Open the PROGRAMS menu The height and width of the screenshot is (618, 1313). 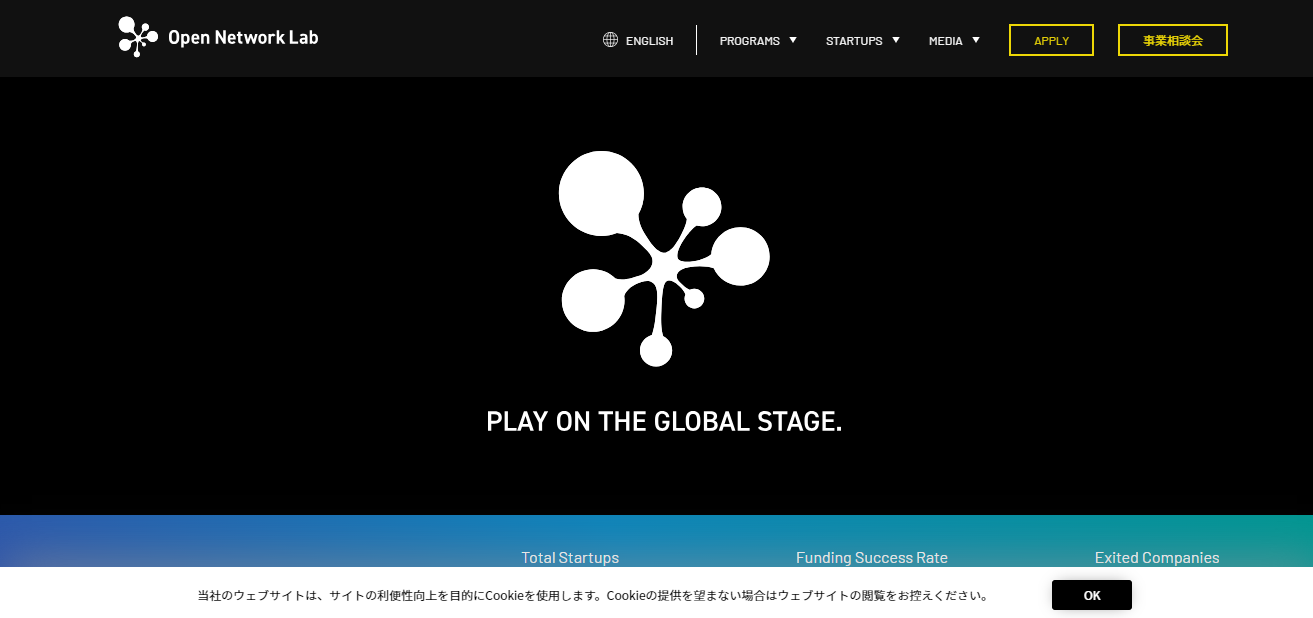(x=749, y=41)
